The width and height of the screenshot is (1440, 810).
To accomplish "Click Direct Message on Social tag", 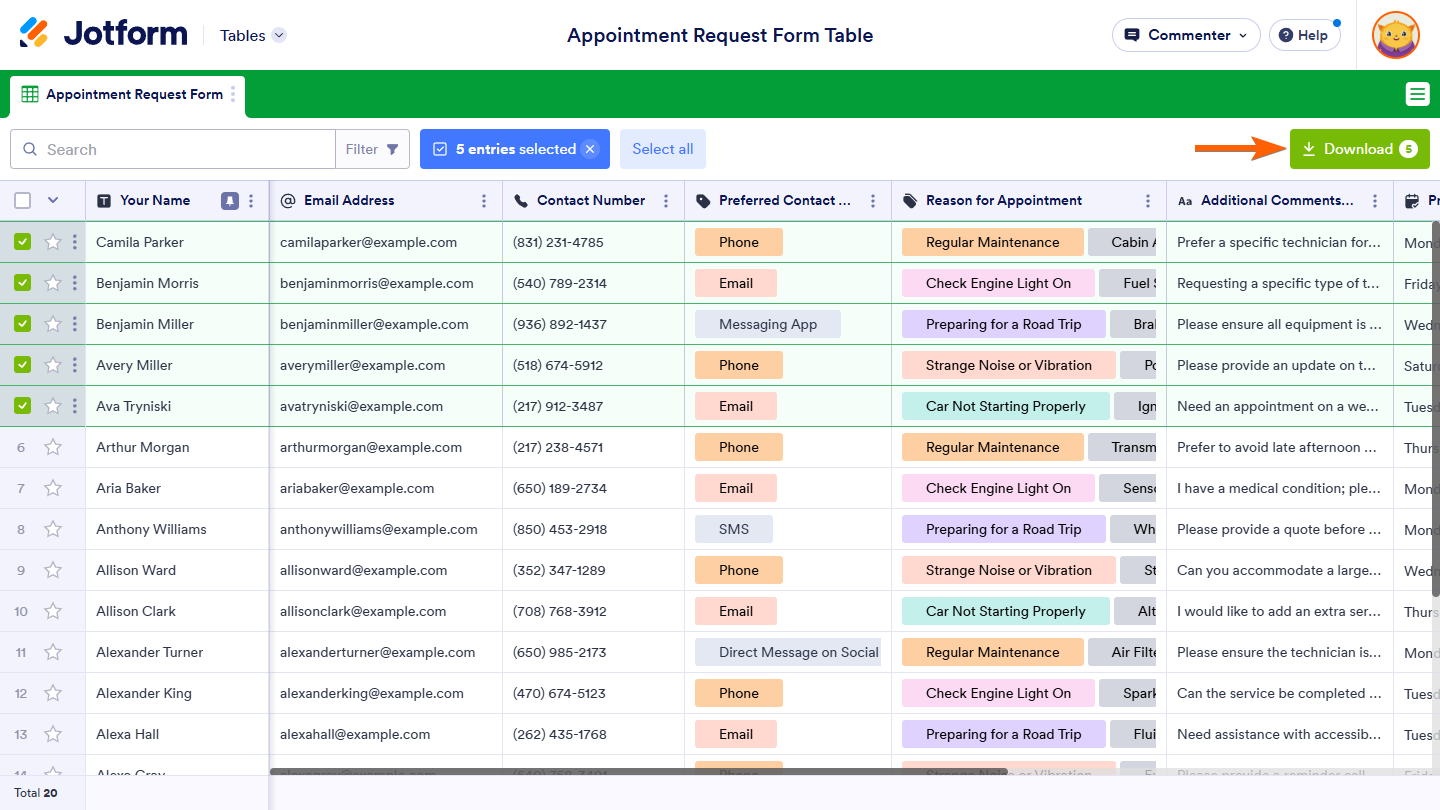I will click(x=788, y=652).
